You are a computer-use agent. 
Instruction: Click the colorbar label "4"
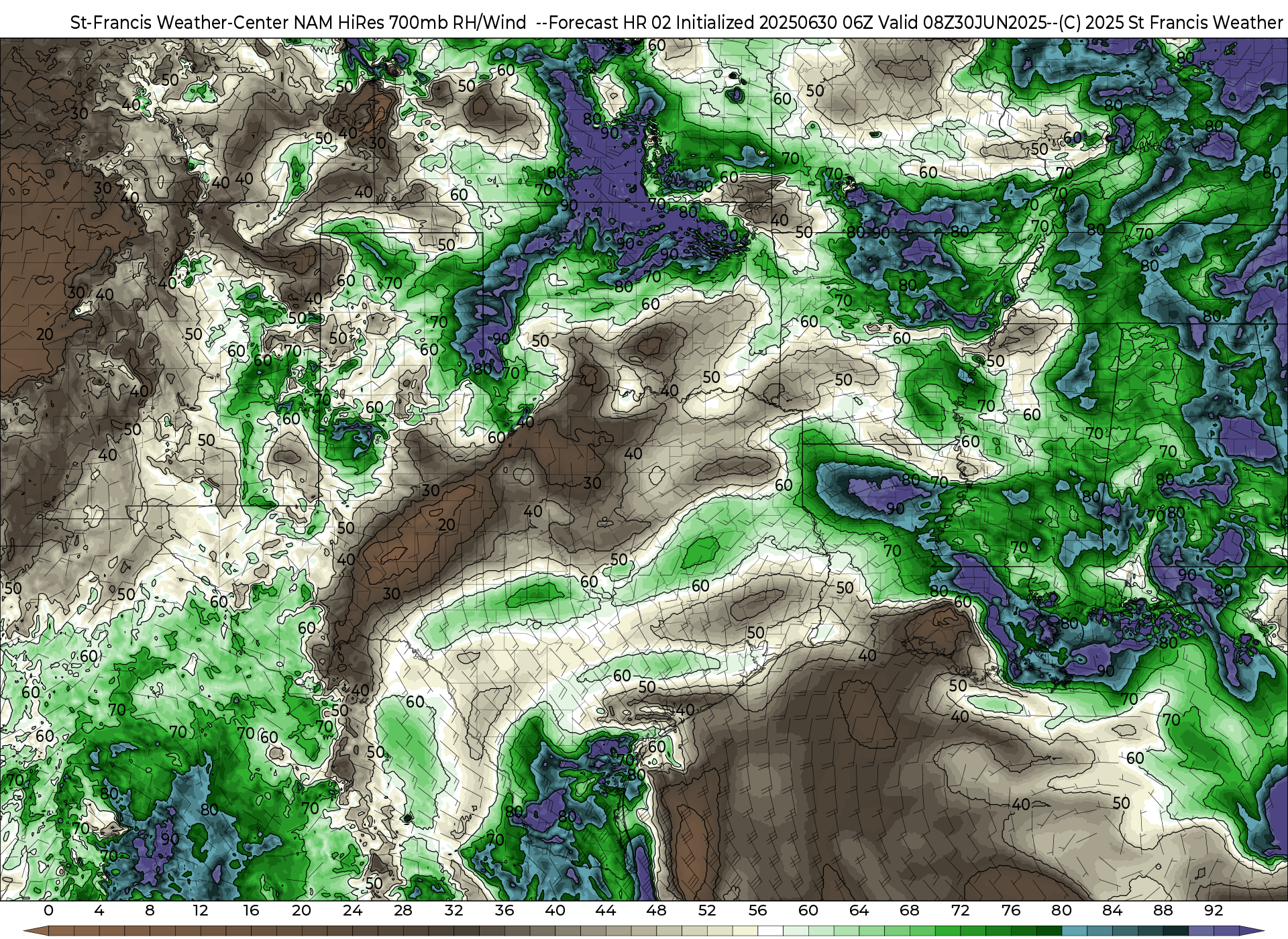click(x=99, y=910)
